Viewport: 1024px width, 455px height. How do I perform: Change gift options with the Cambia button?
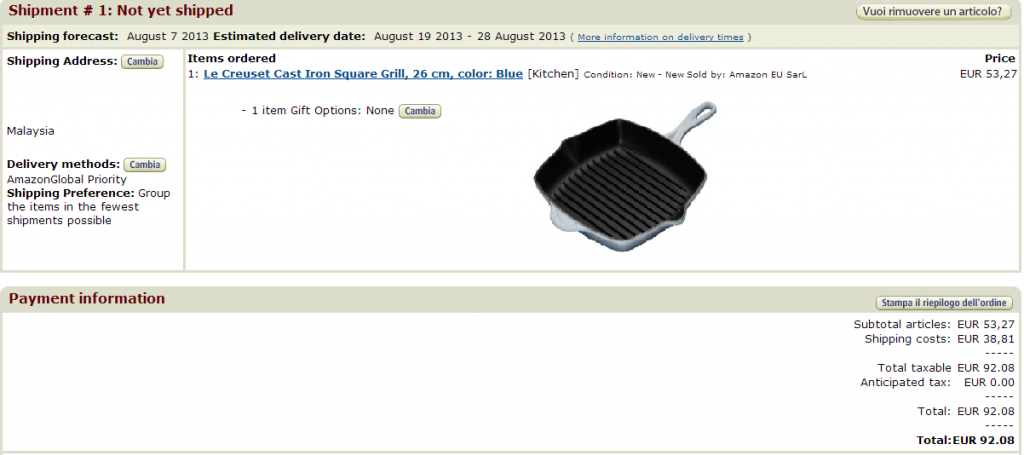[x=419, y=111]
